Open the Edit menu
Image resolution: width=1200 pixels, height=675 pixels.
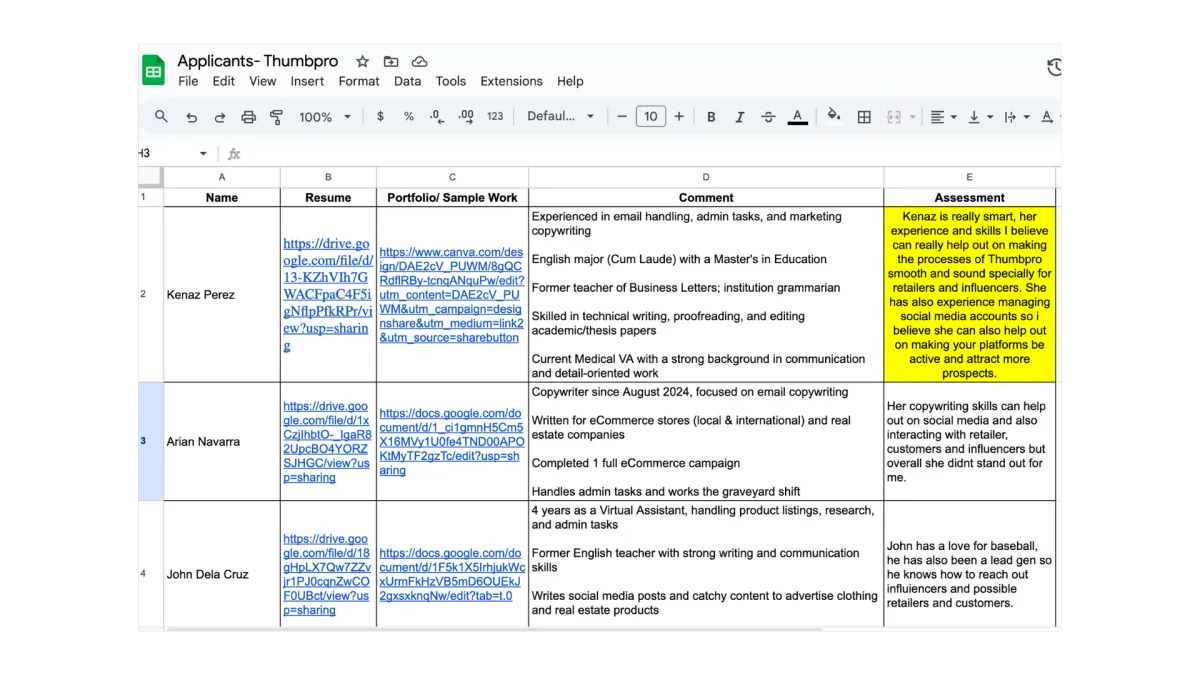click(224, 81)
